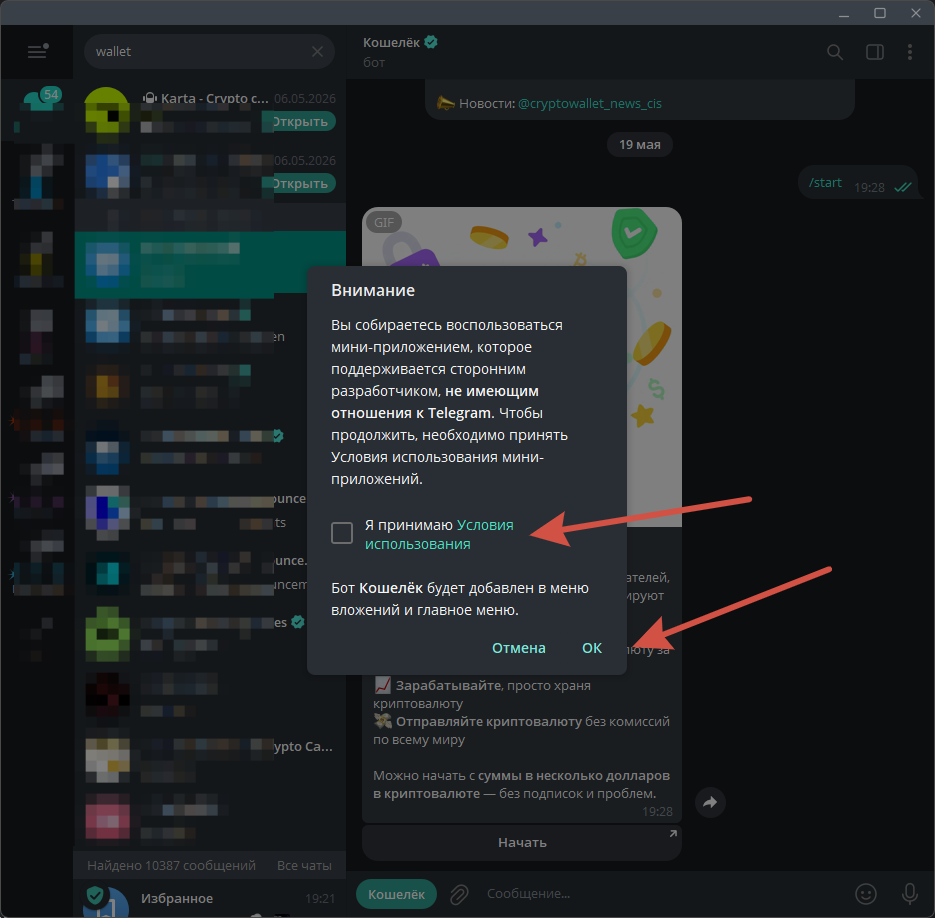Open the three-dot chat options menu
Image resolution: width=935 pixels, height=918 pixels.
(x=909, y=52)
